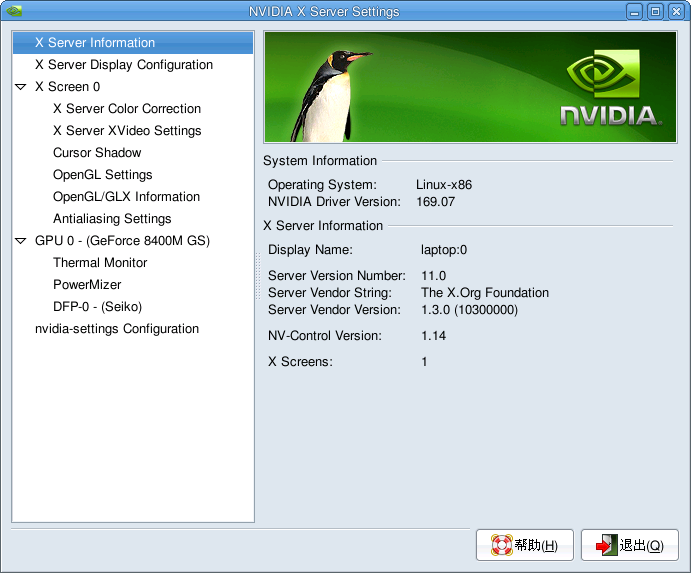Click the 退出(Q) quit button
691x573 pixels.
click(629, 545)
